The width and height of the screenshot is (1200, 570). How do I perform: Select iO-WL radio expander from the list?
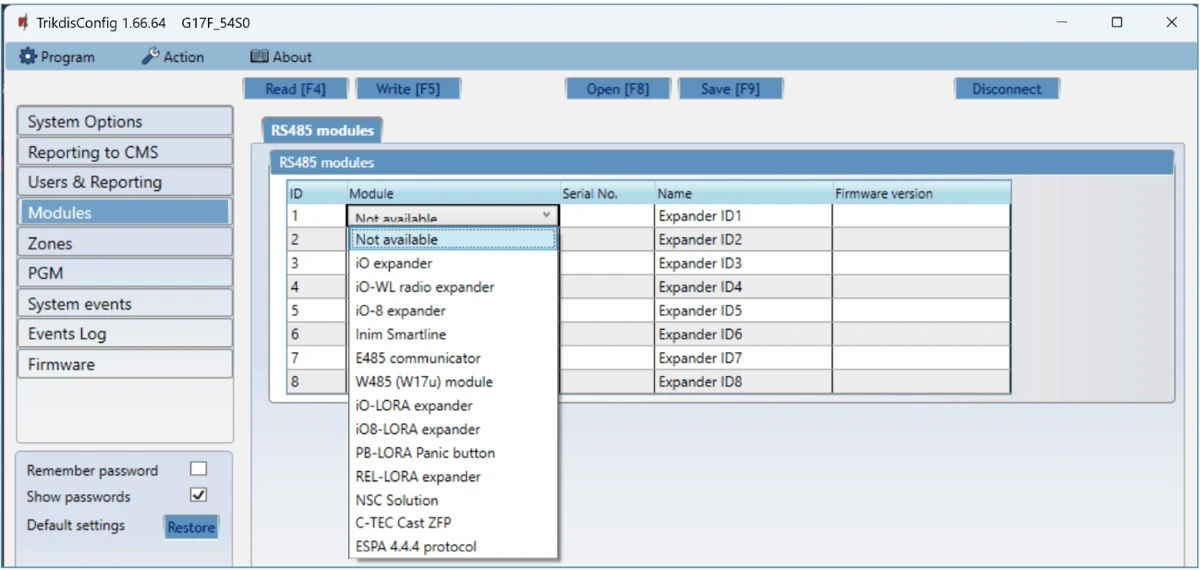coord(424,287)
